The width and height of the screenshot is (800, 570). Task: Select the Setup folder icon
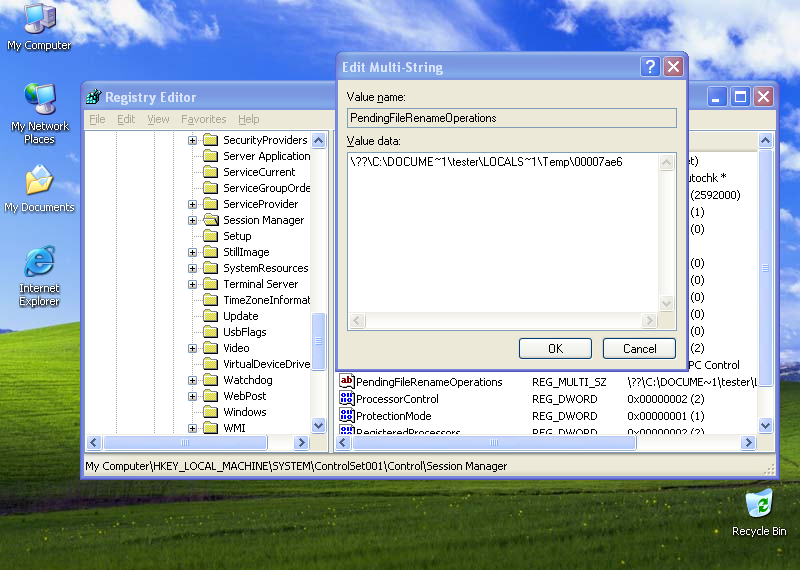[x=211, y=236]
